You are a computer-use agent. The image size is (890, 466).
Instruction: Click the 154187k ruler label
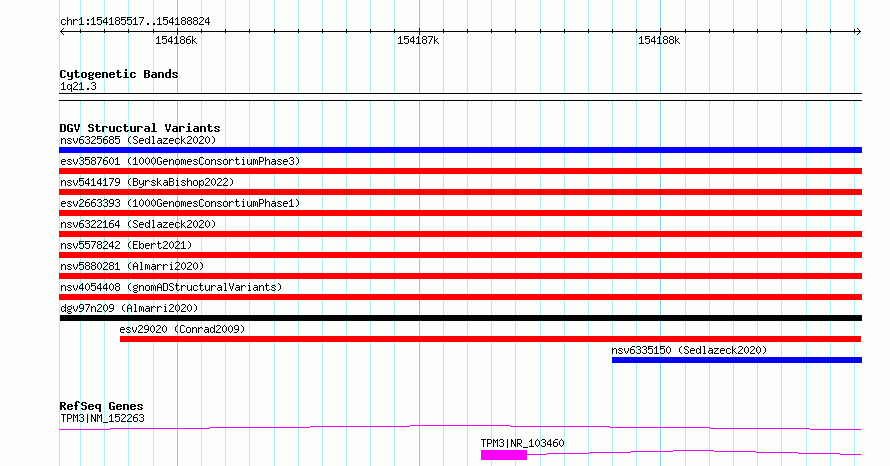point(418,40)
